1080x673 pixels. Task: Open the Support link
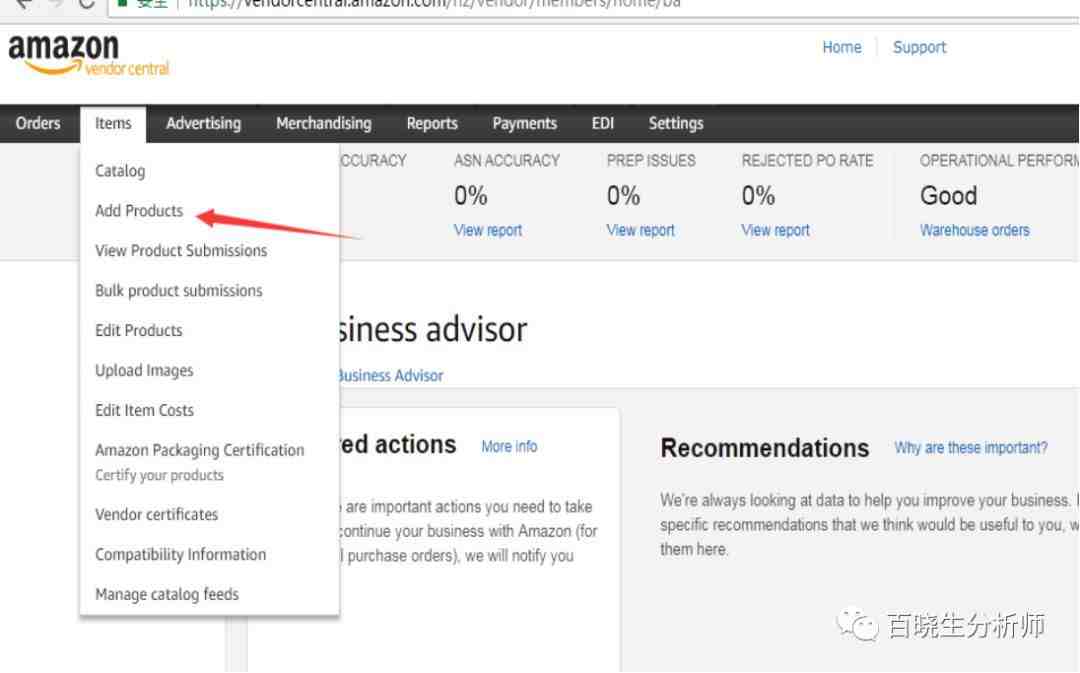coord(920,48)
